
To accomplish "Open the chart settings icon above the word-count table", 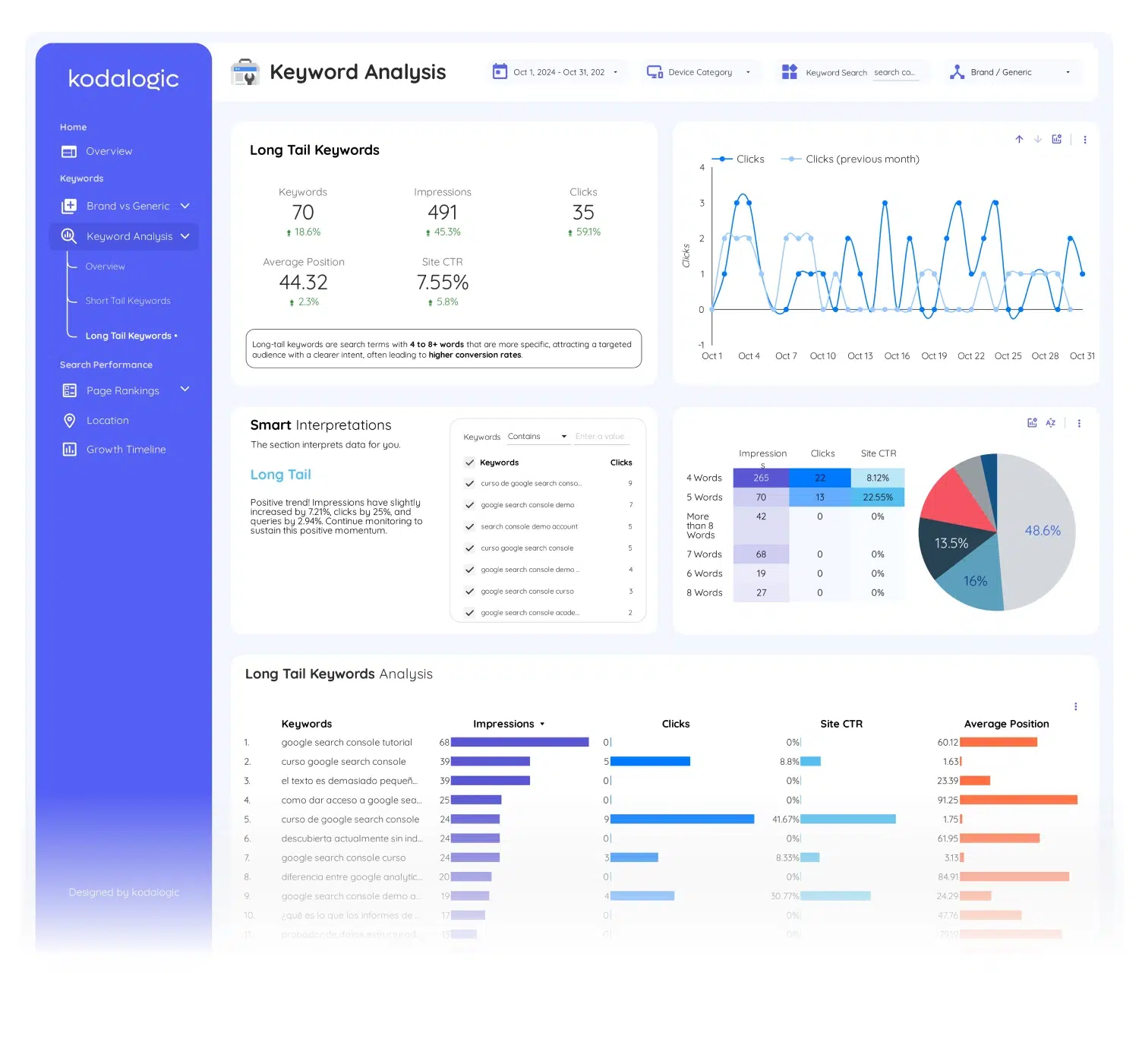I will pos(1032,423).
